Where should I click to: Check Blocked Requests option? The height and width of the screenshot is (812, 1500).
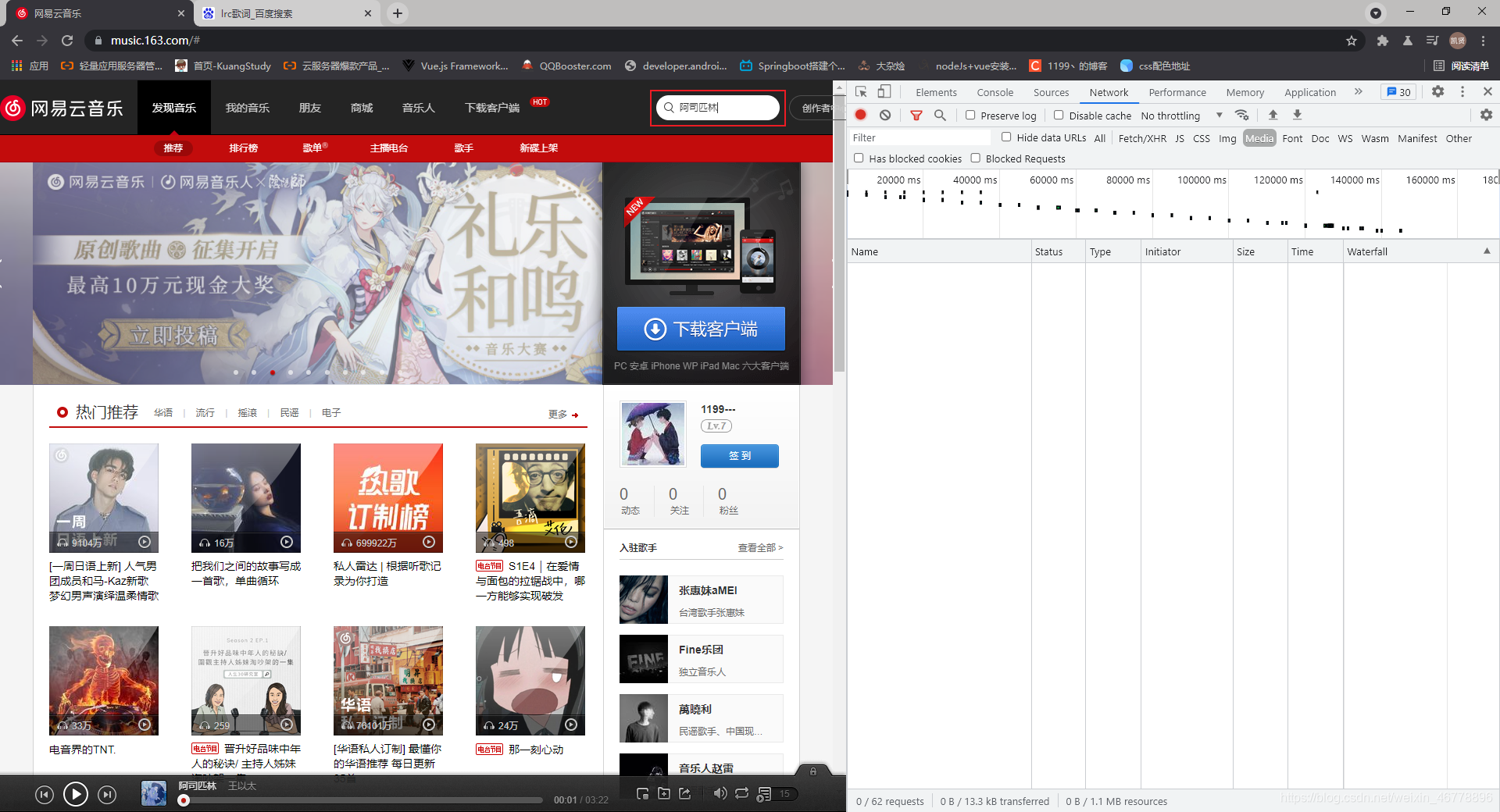click(x=975, y=158)
